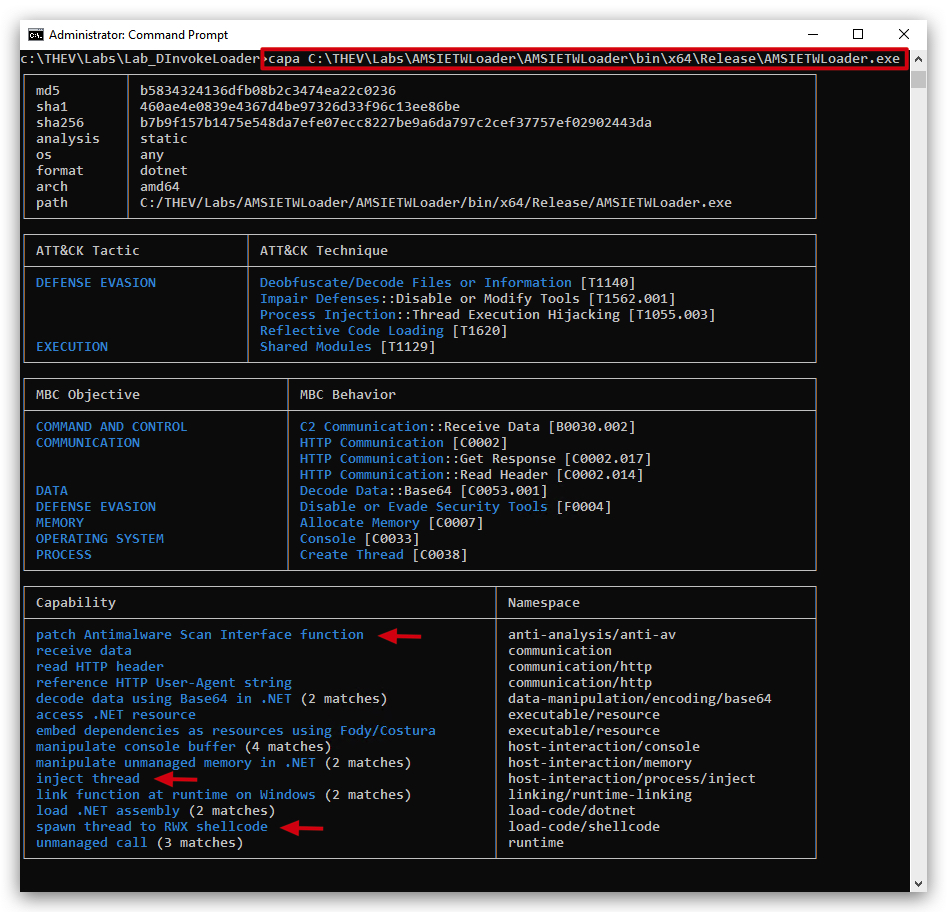The image size is (947, 912).
Task: Click 'Reflective Code Loading' technique text
Action: point(352,331)
